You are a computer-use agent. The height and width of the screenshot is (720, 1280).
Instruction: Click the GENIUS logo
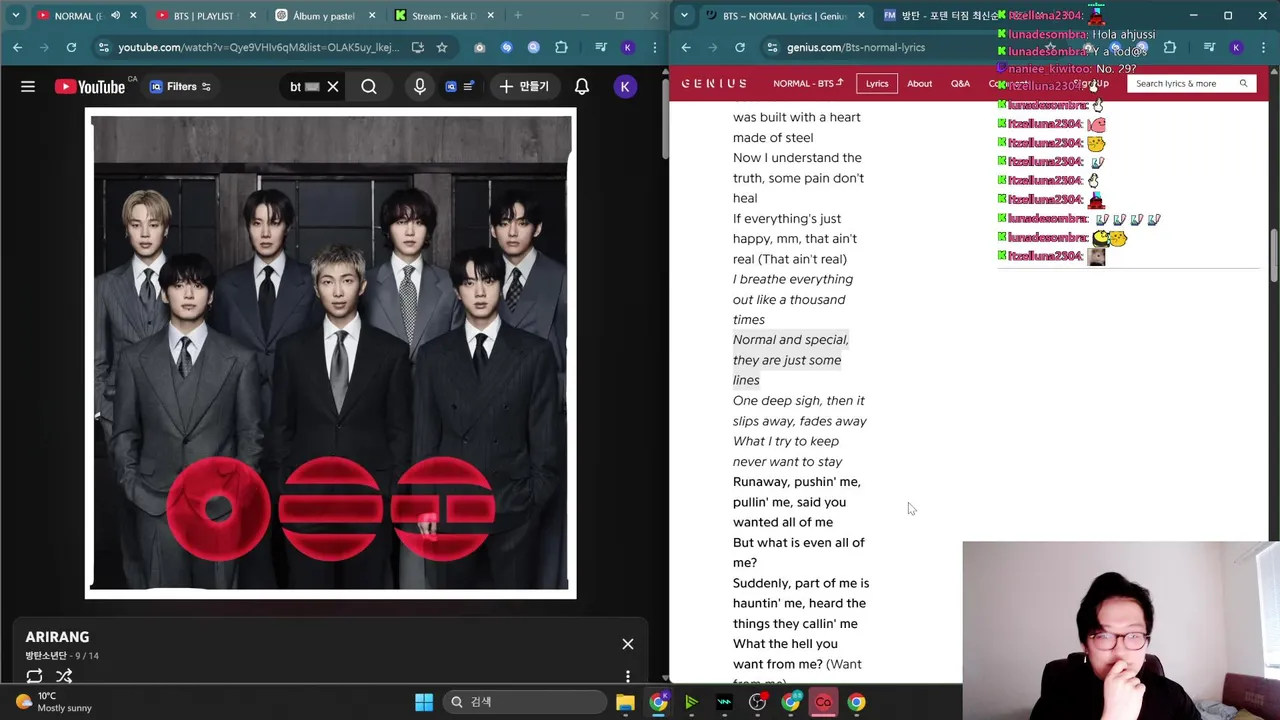click(714, 84)
